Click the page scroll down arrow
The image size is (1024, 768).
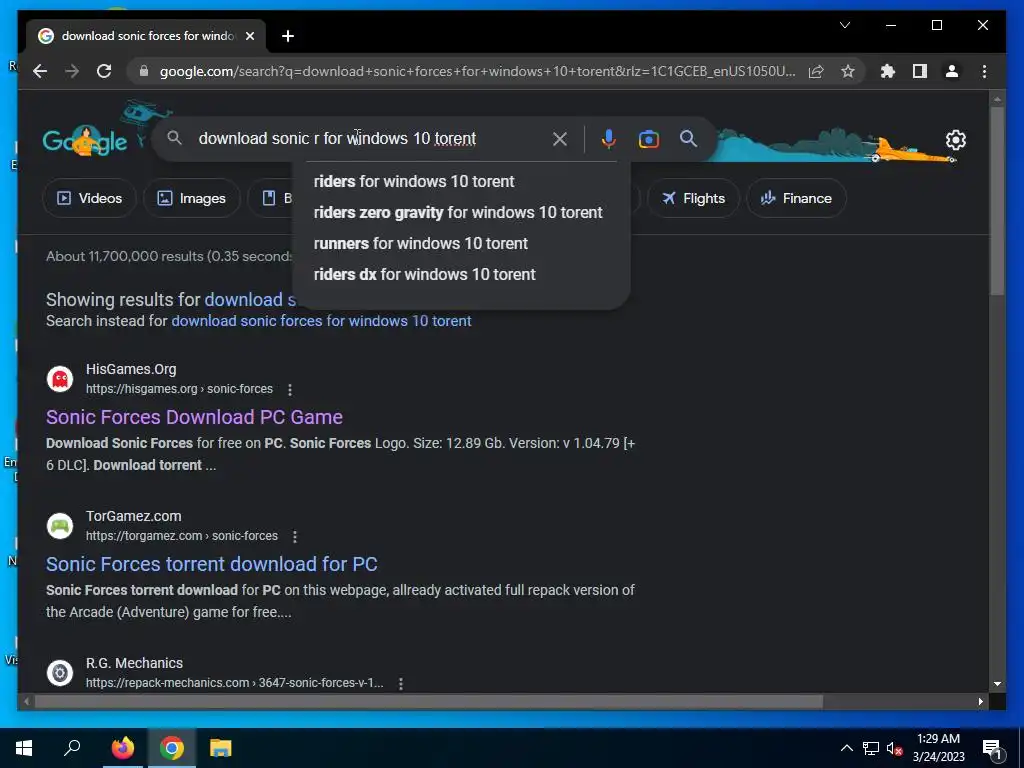tap(997, 684)
